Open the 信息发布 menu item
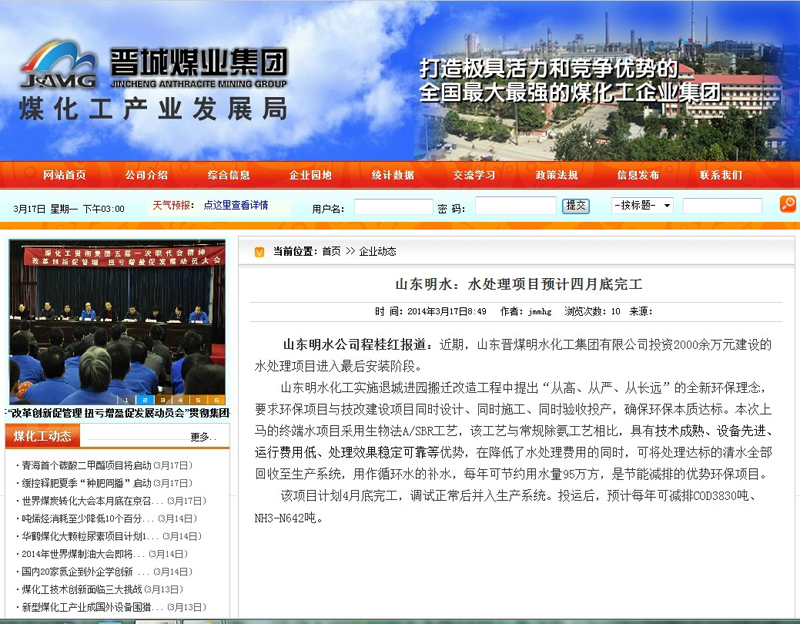The height and width of the screenshot is (624, 800). (638, 175)
